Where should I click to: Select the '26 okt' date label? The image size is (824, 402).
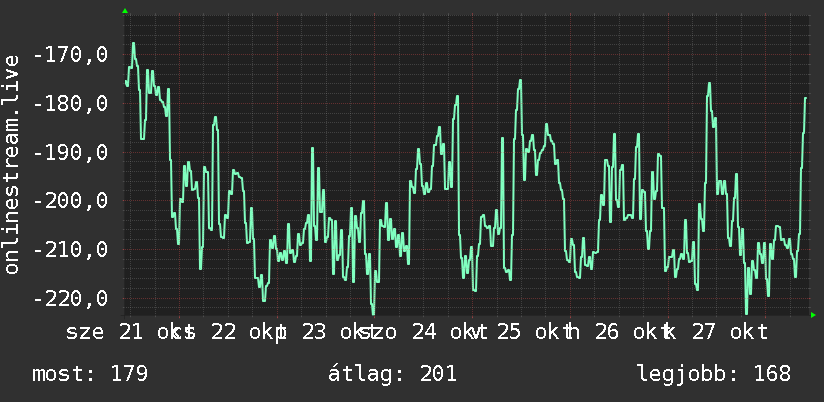coord(631,333)
